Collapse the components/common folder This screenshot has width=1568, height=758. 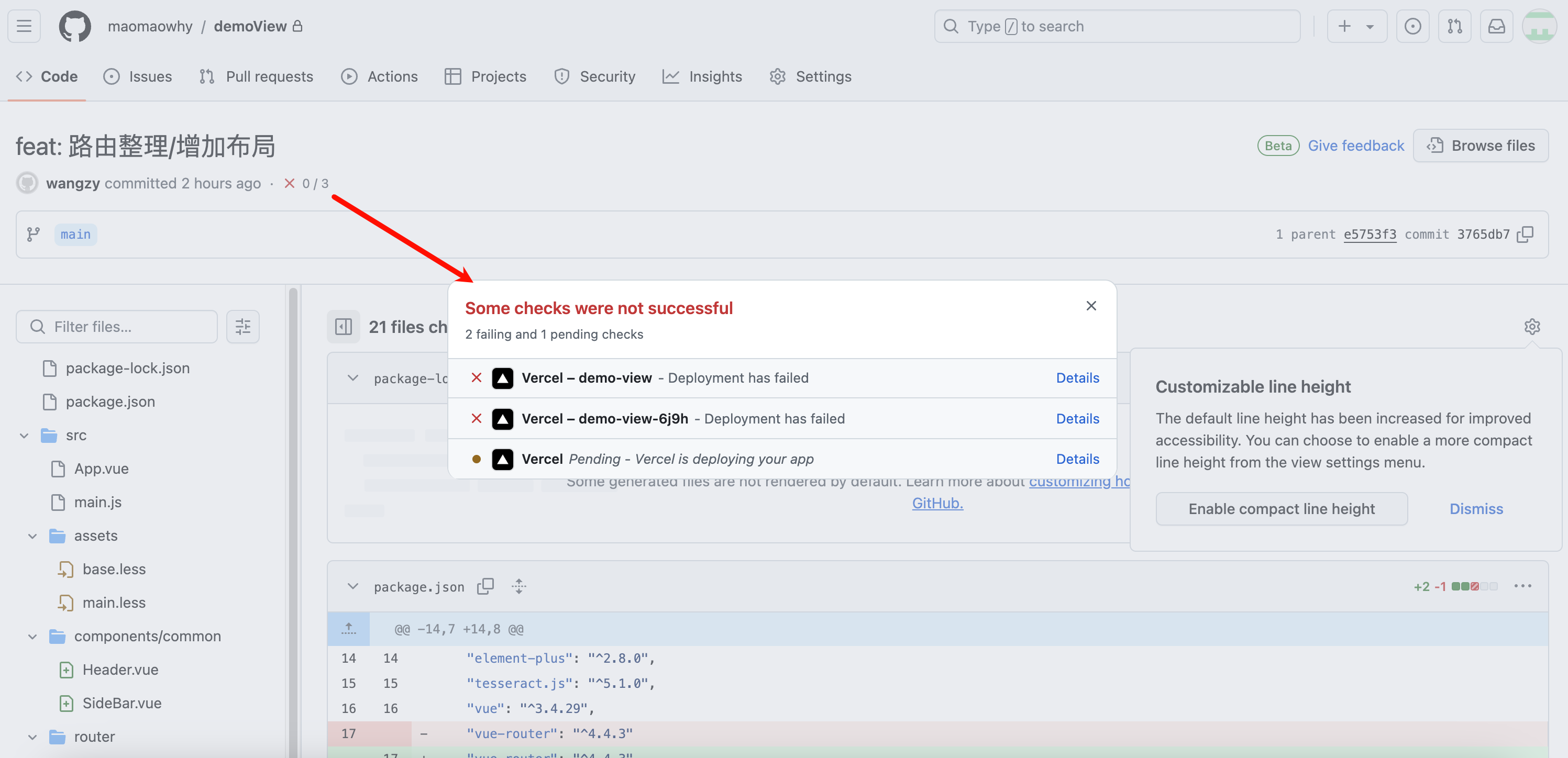click(x=33, y=637)
